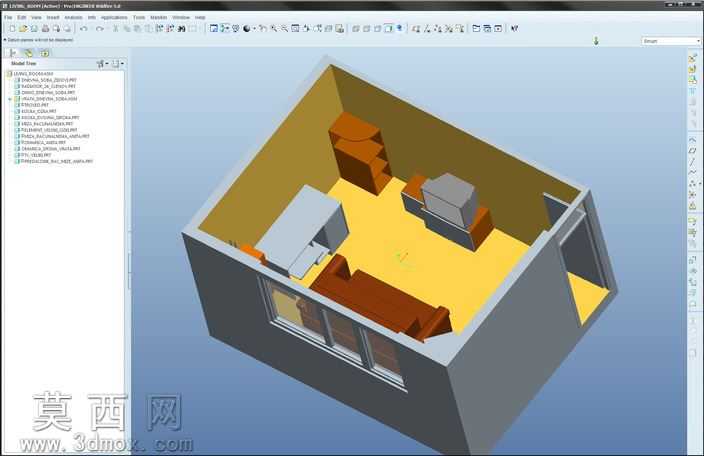Open the Insert menu
The height and width of the screenshot is (456, 704).
[x=53, y=17]
